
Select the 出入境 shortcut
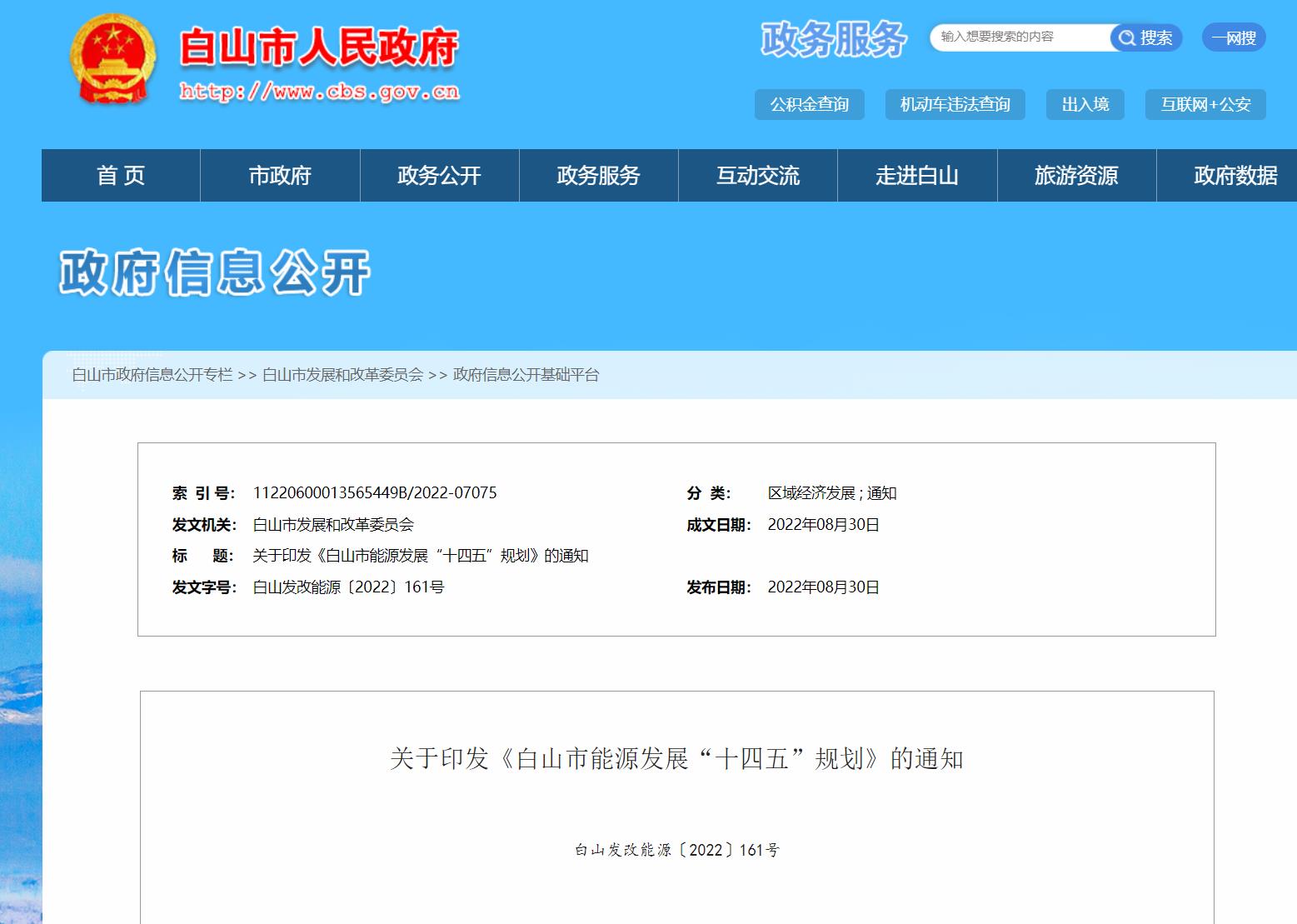click(x=1085, y=104)
